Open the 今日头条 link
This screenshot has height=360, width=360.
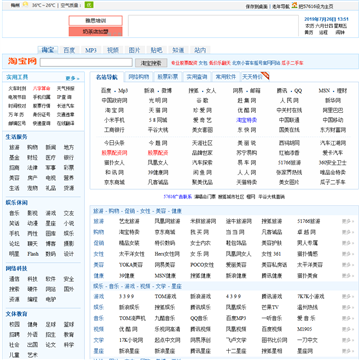(x=115, y=143)
